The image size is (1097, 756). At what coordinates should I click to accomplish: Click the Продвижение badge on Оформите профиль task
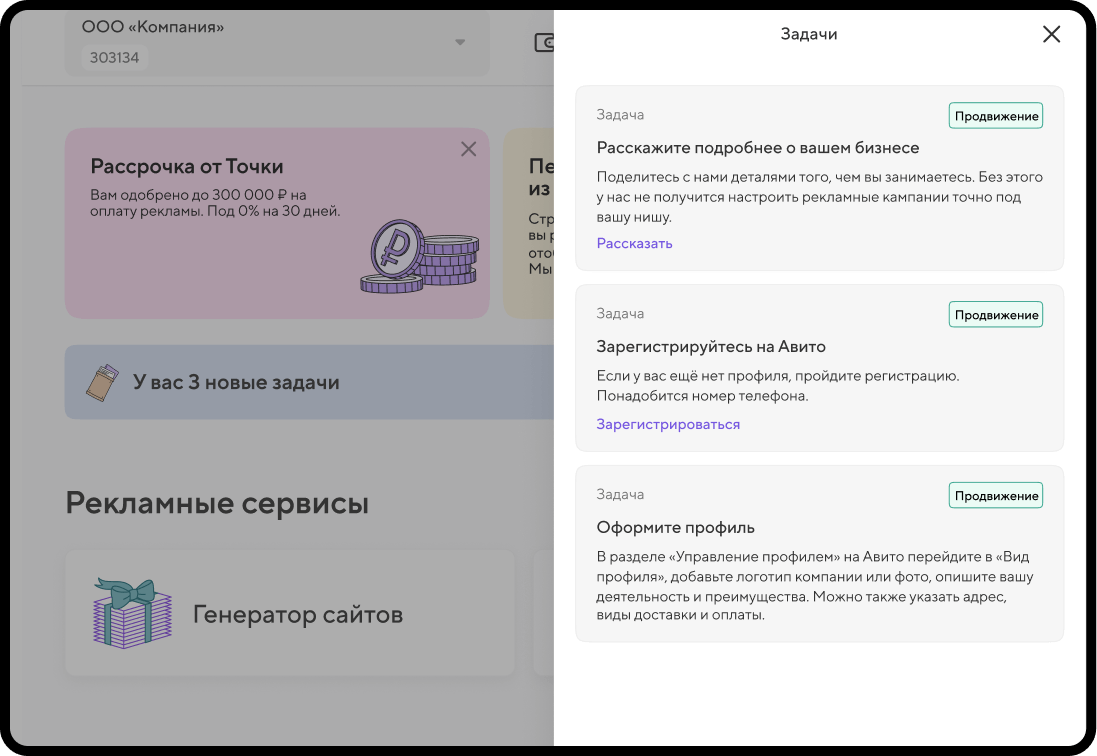[995, 494]
